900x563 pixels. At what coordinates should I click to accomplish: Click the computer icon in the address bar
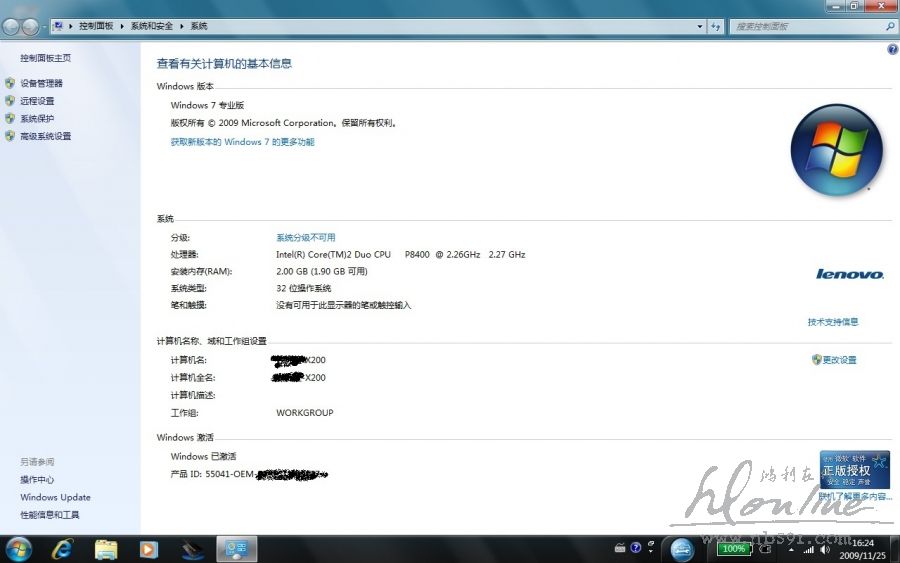tap(58, 26)
